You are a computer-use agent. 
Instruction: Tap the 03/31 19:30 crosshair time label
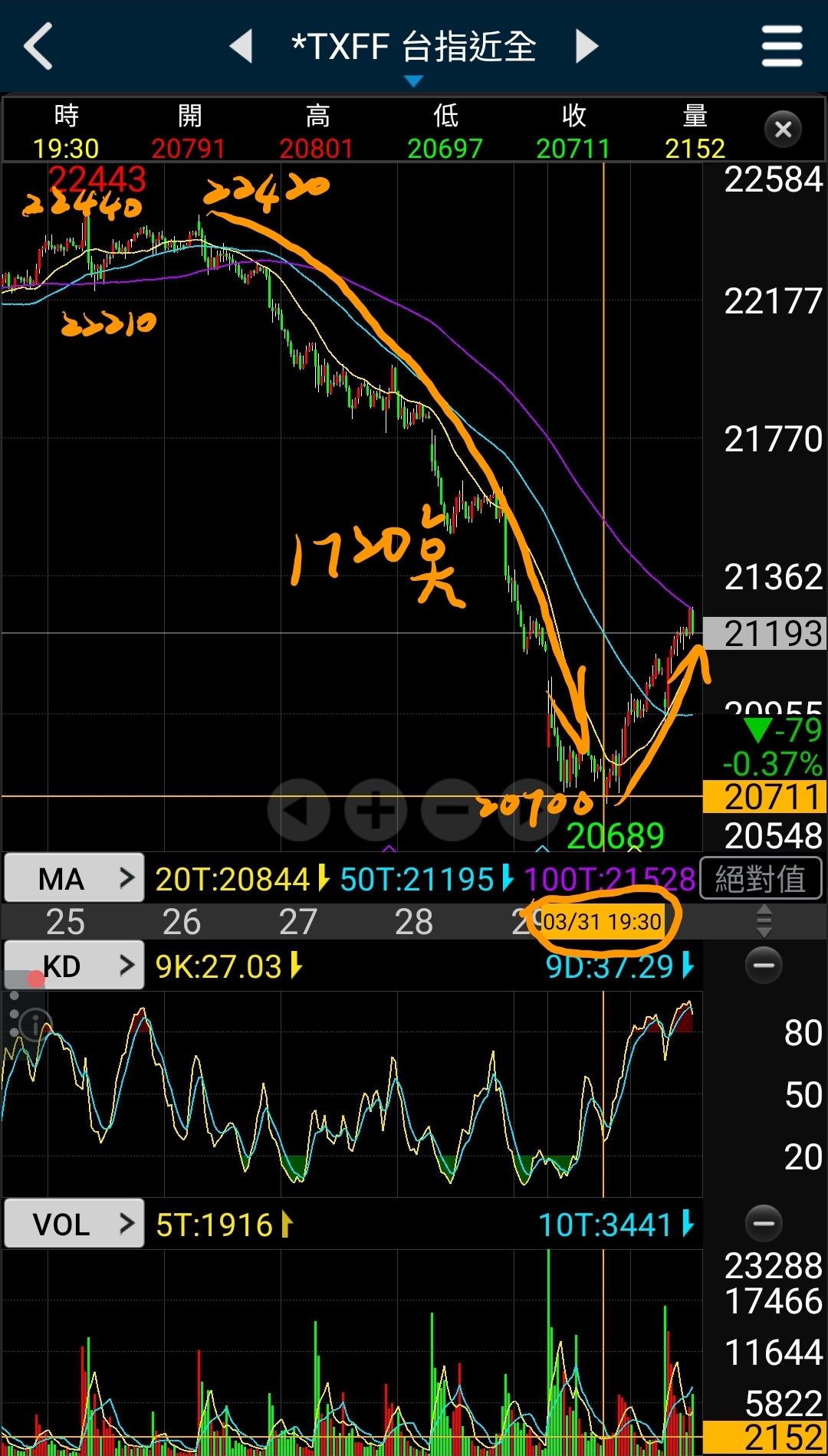(602, 921)
